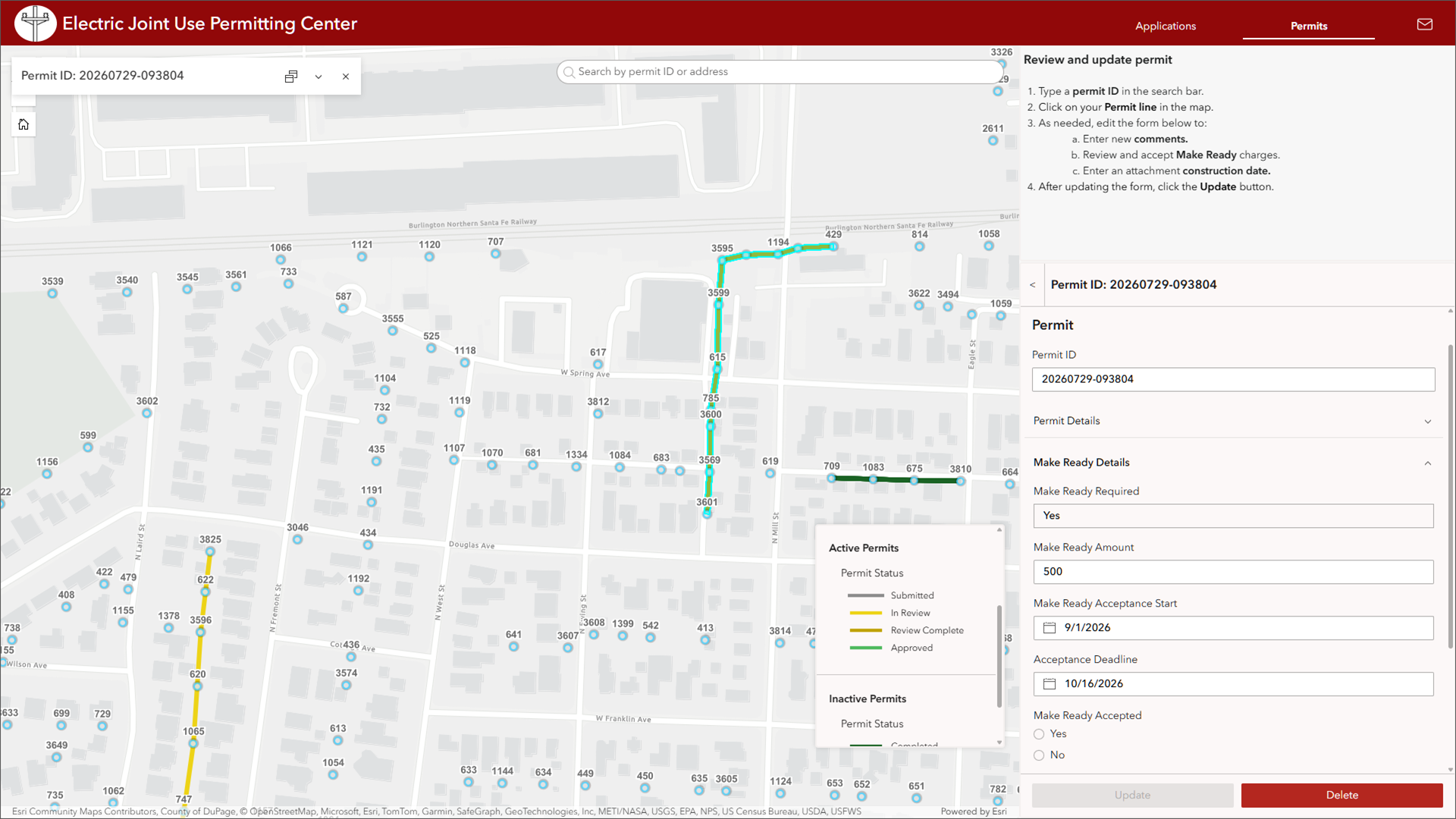Select pole marker 1066 on map
Screen dimensions: 1456x819
281,259
